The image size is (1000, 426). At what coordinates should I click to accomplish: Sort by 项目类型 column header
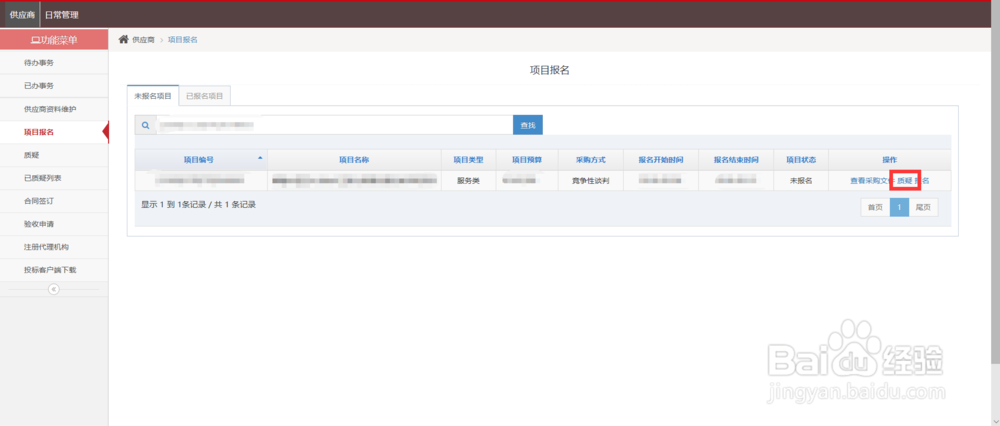point(468,159)
